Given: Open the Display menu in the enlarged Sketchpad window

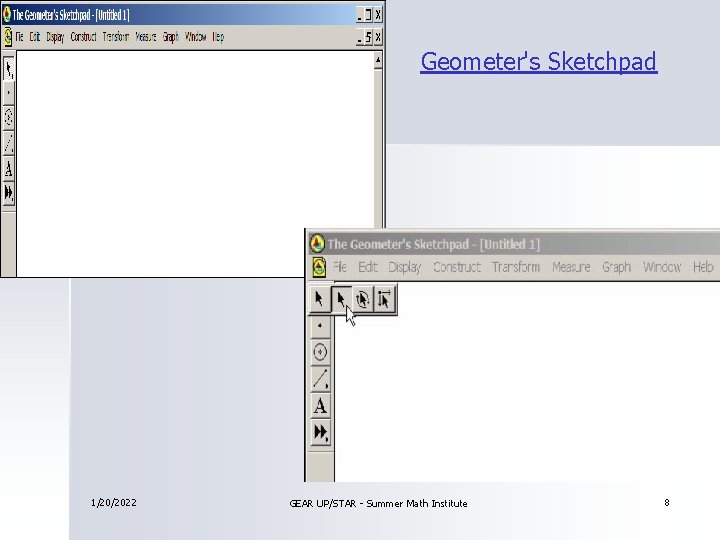Looking at the screenshot, I should (x=405, y=268).
